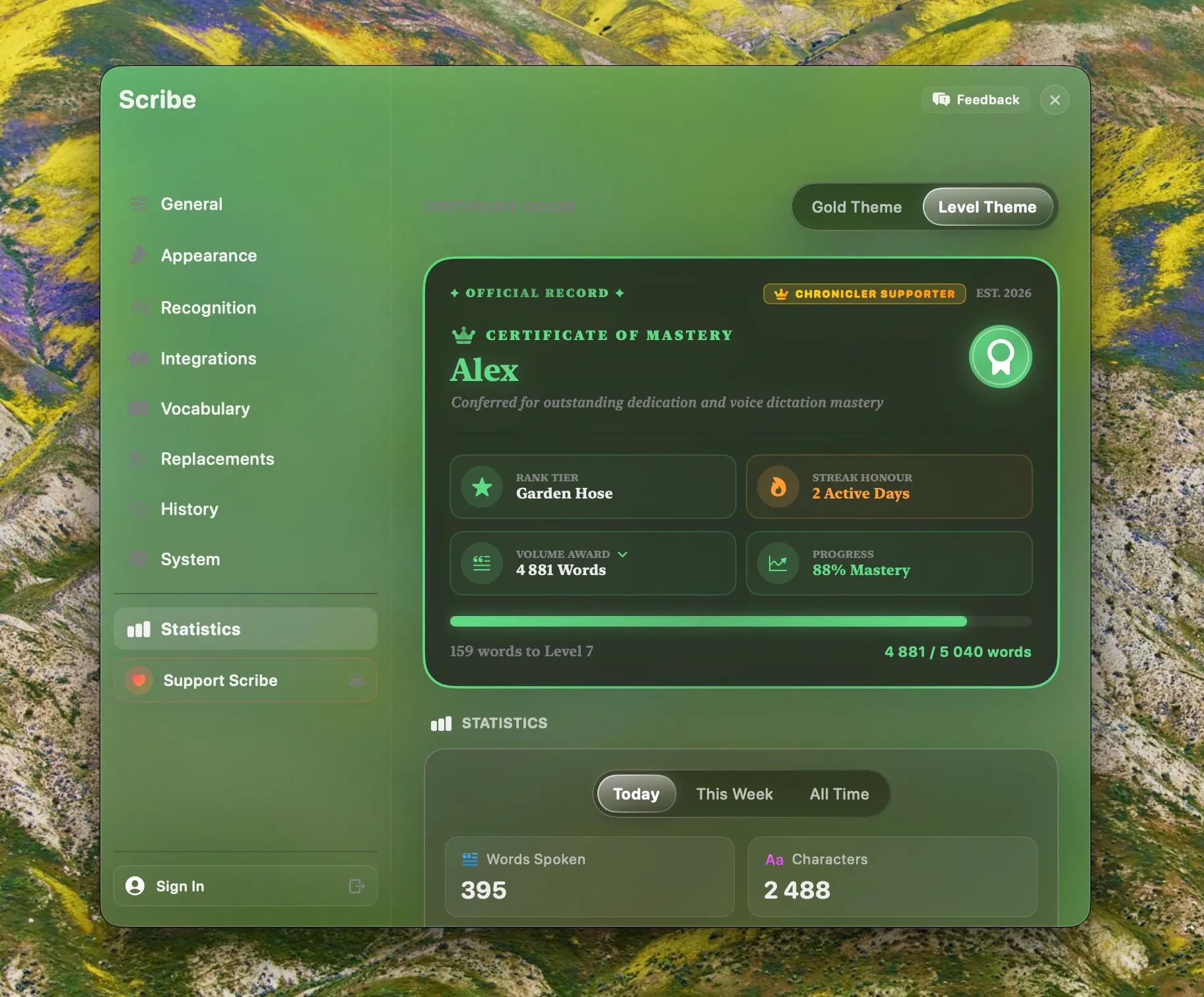Go to Recognition settings
This screenshot has width=1204, height=997.
pos(245,308)
